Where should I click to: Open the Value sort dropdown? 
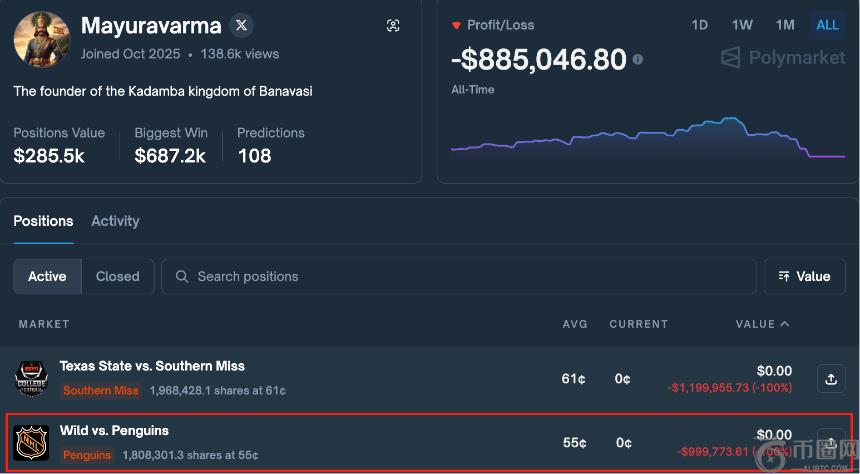(x=804, y=277)
